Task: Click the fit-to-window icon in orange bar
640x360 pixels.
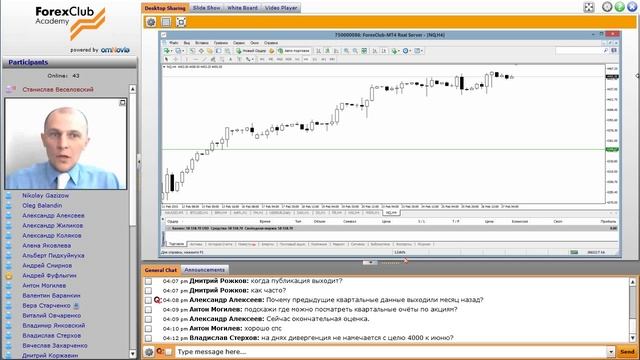Action: click(x=181, y=22)
